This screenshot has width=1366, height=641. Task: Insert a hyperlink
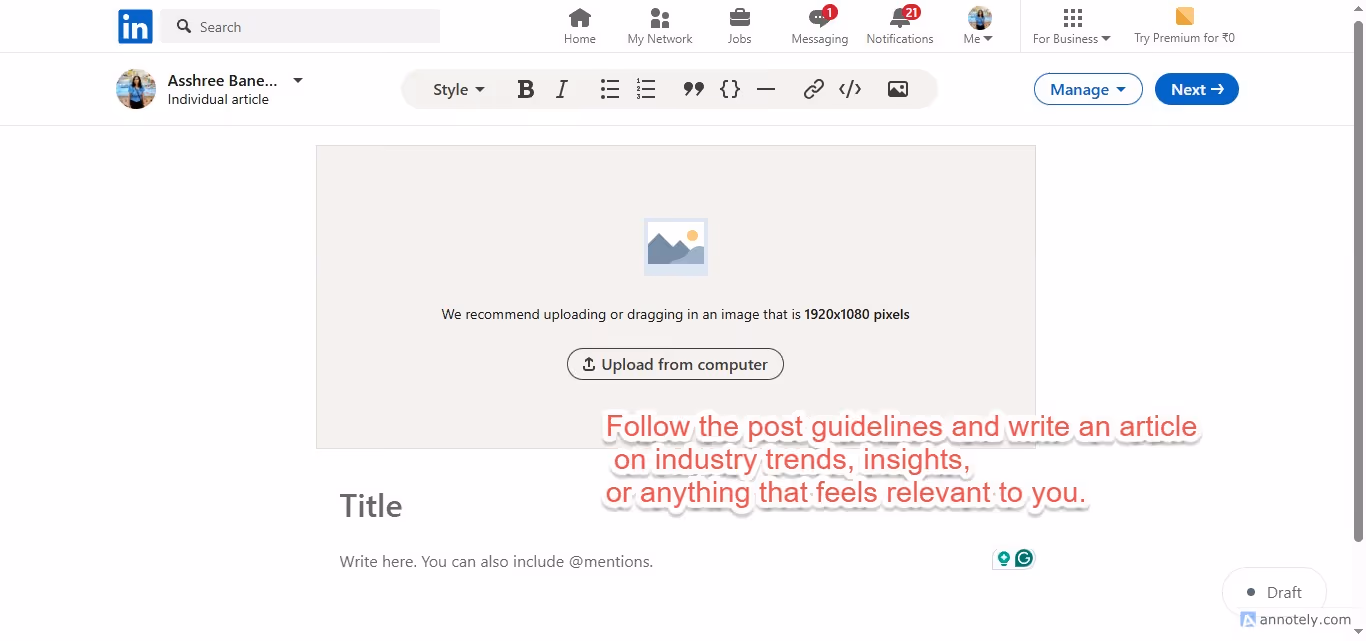[814, 89]
